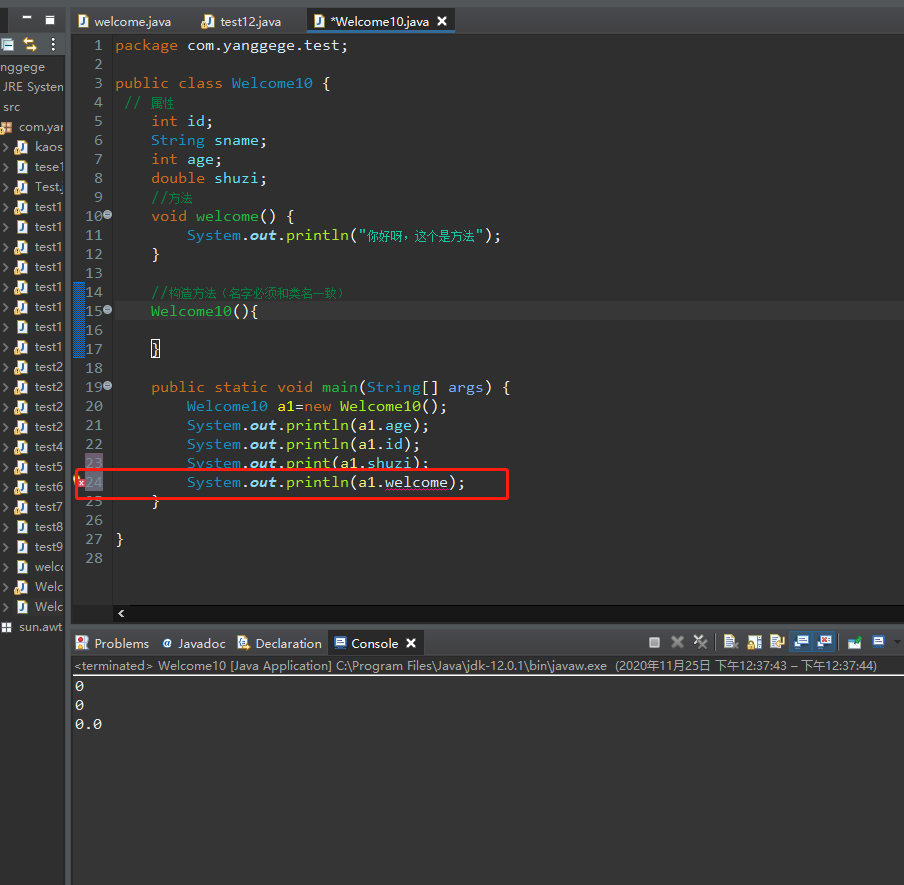The width and height of the screenshot is (904, 885).
Task: Click the Java file icon beside test4
Action: click(x=21, y=447)
